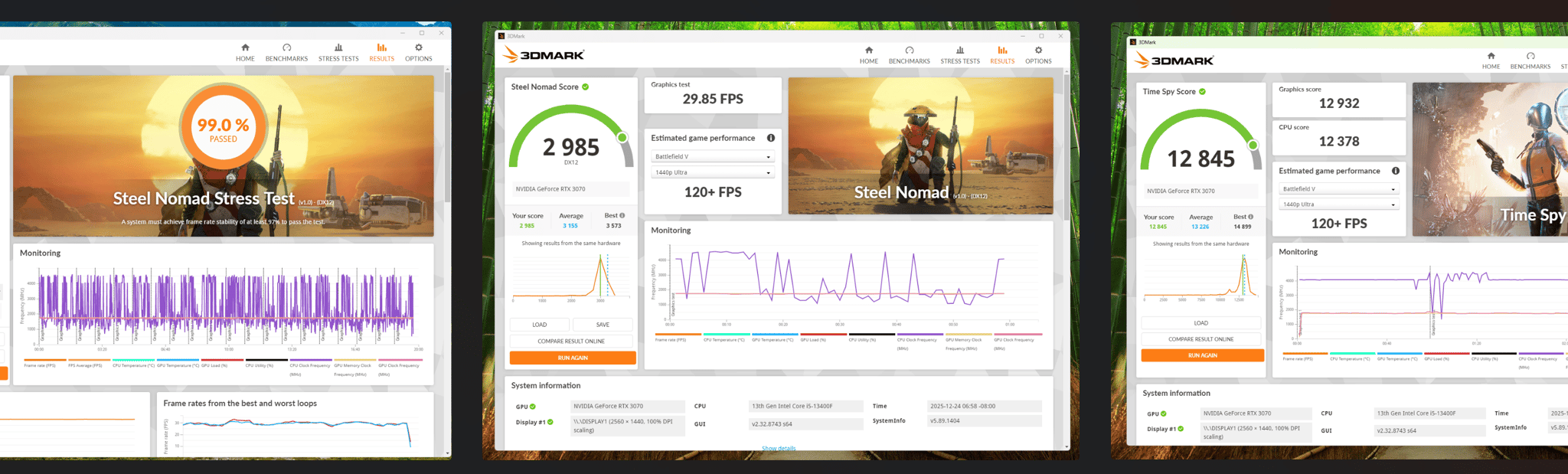Viewport: 1568px width, 474px height.
Task: Click RUN AGAIN in Steel Nomad Score window
Action: point(573,358)
